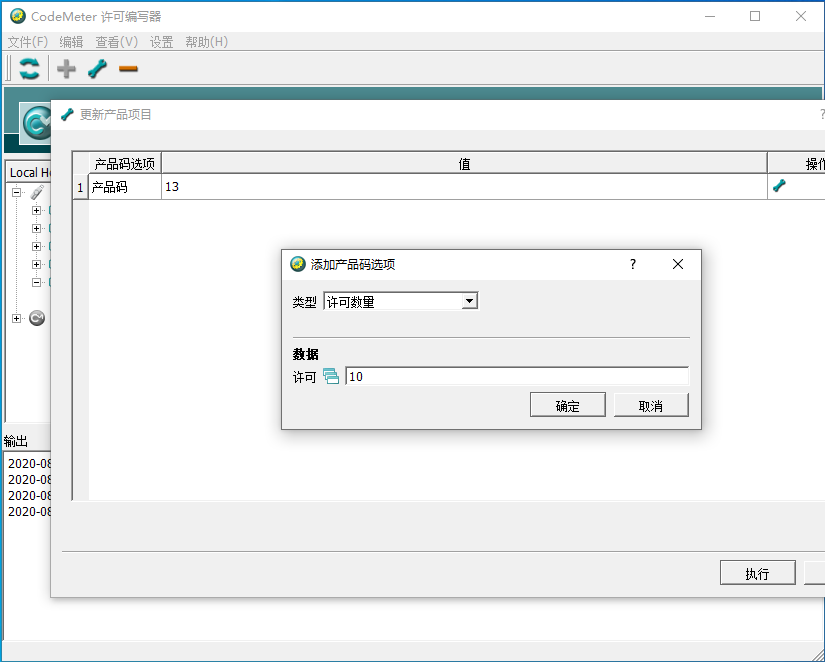The height and width of the screenshot is (662, 825).
Task: Expand the third child tree node
Action: (36, 246)
